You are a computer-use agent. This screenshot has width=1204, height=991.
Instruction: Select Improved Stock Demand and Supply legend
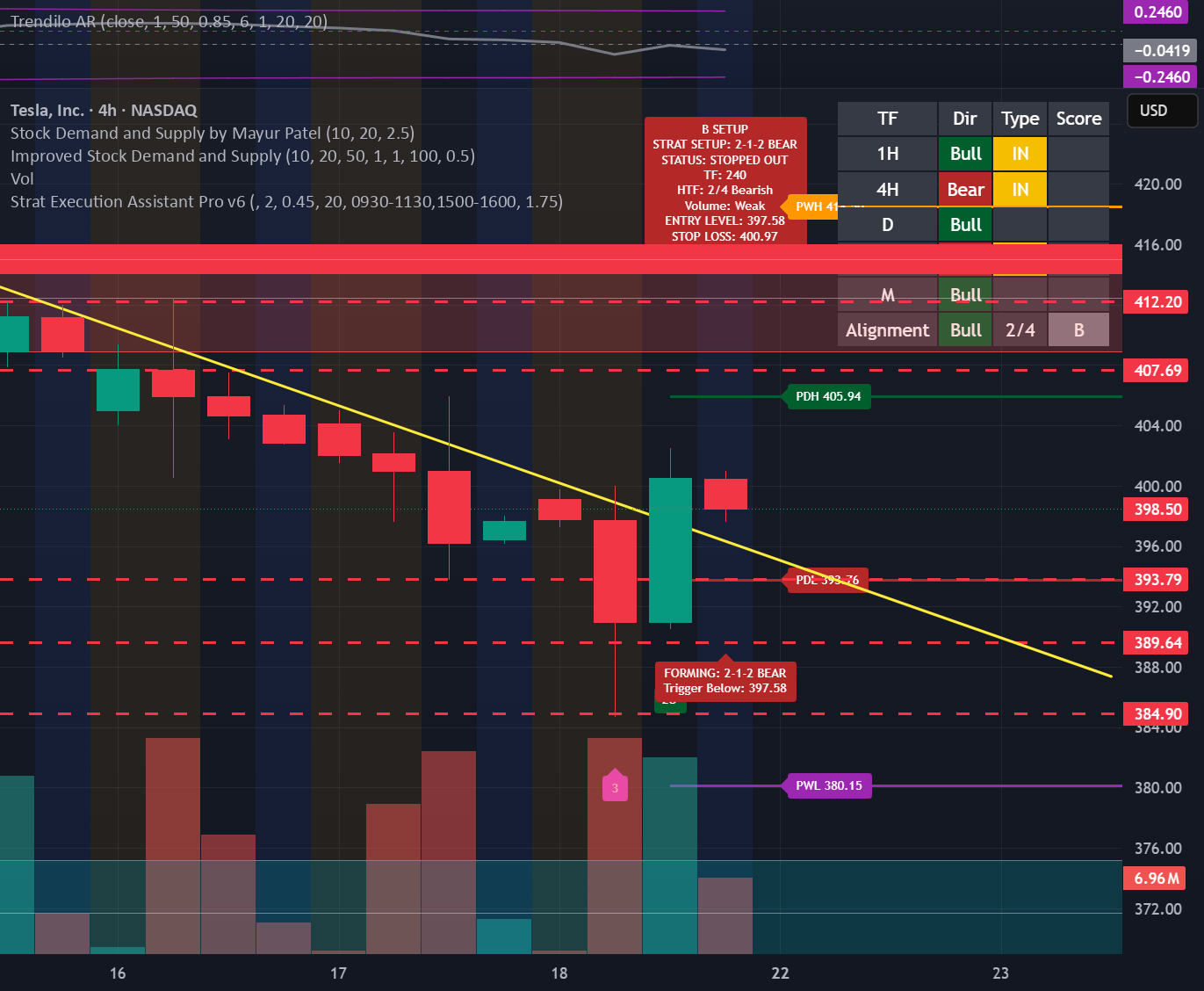click(242, 156)
